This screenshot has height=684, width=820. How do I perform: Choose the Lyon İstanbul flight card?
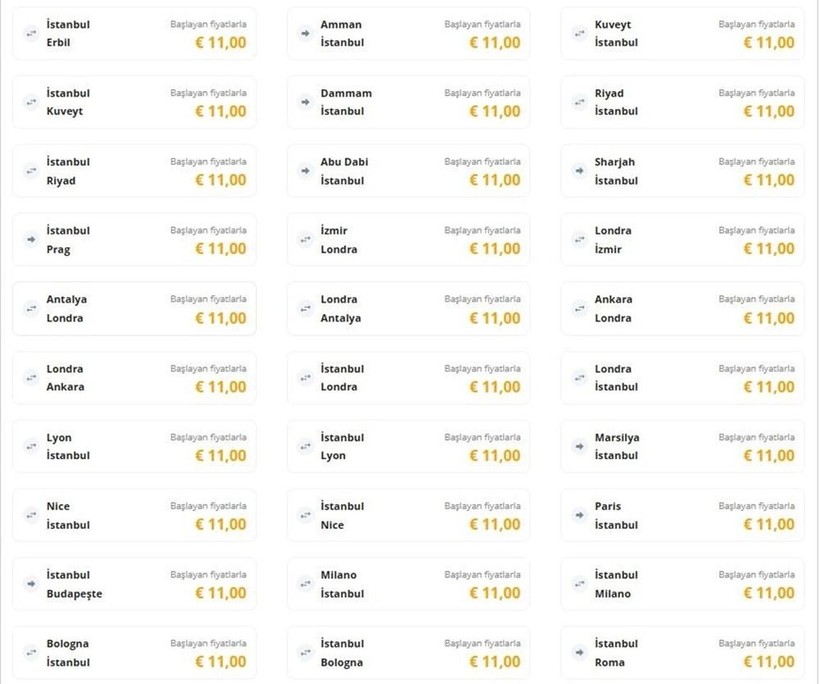134,446
